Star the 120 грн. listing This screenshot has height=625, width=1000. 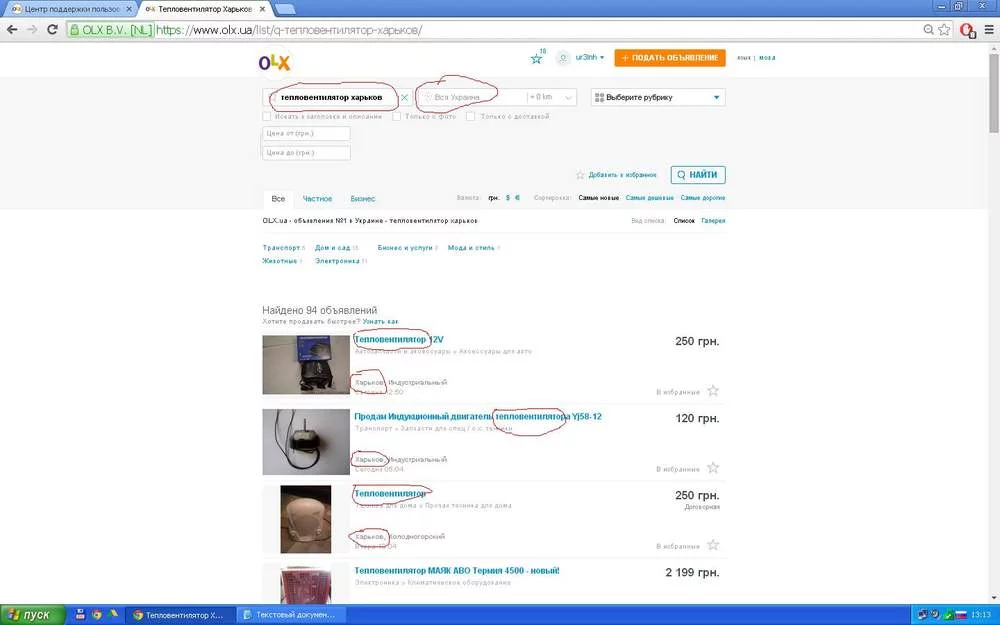713,467
